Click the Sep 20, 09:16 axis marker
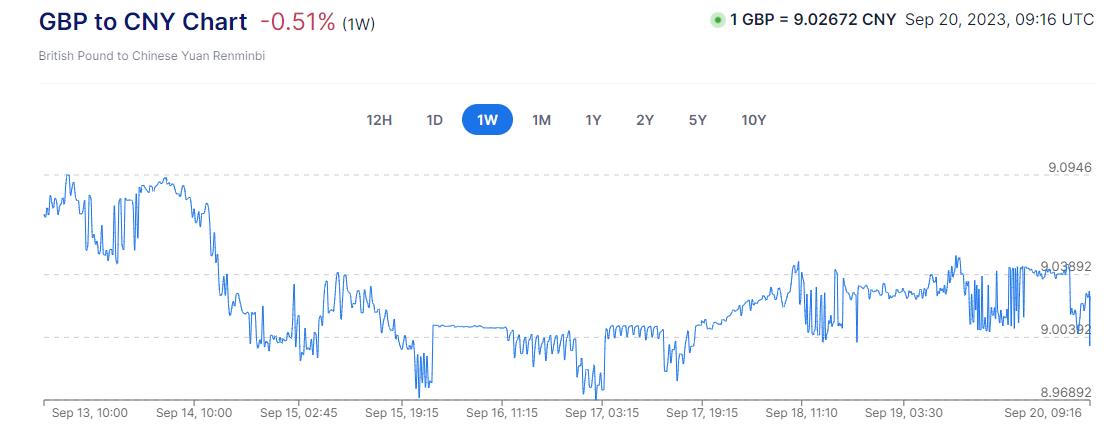The width and height of the screenshot is (1120, 440). tap(1043, 412)
